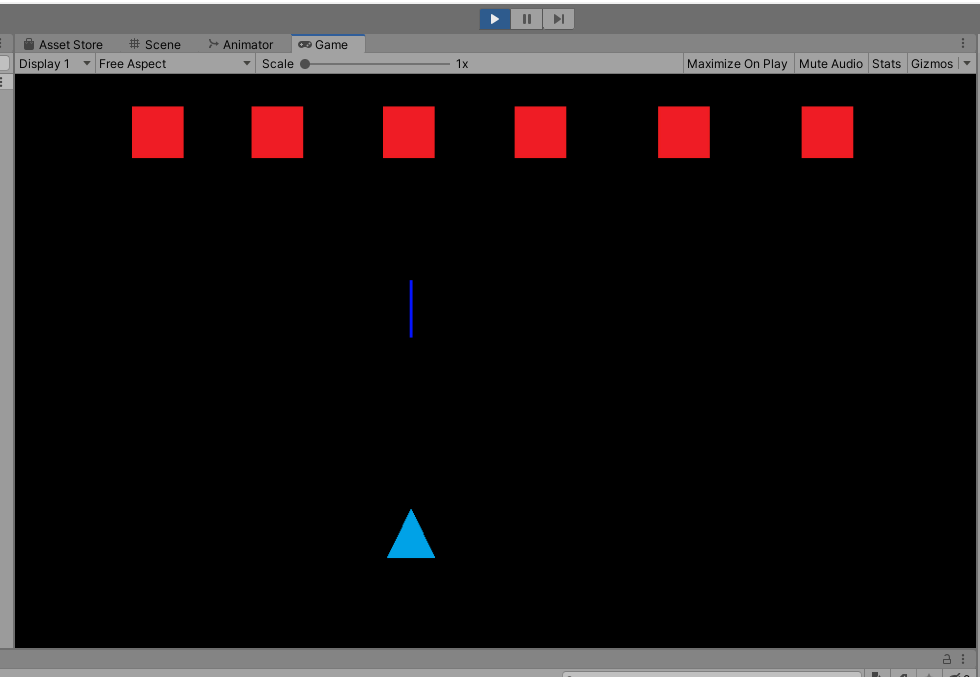Viewport: 980px width, 677px height.
Task: Toggle Maximize On Play
Action: coord(737,64)
